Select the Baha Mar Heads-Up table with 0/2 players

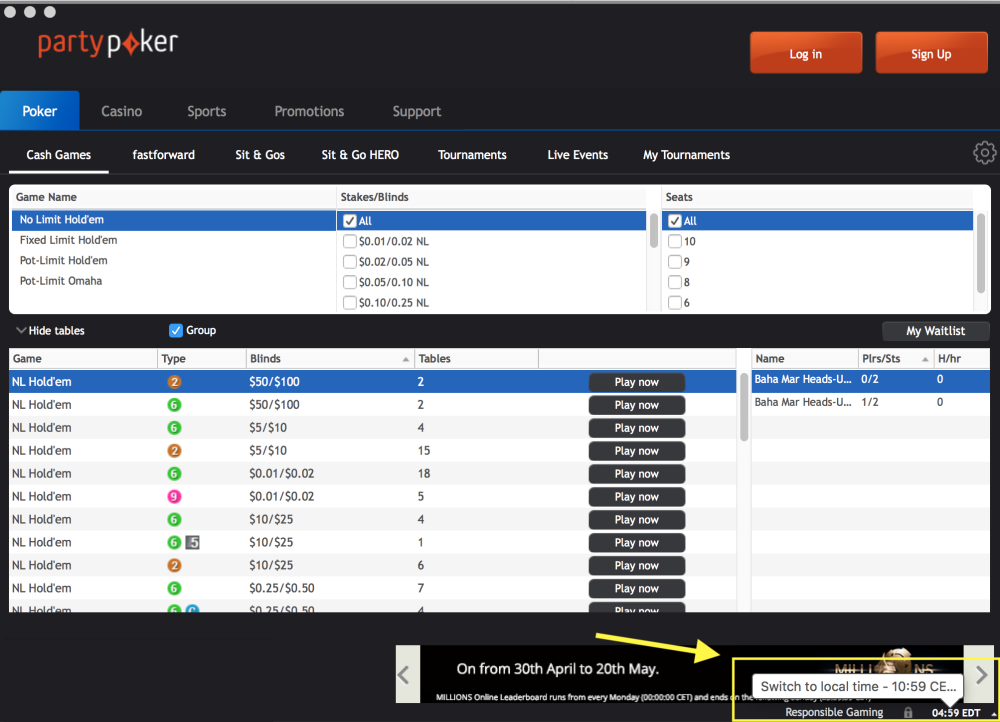tap(871, 379)
